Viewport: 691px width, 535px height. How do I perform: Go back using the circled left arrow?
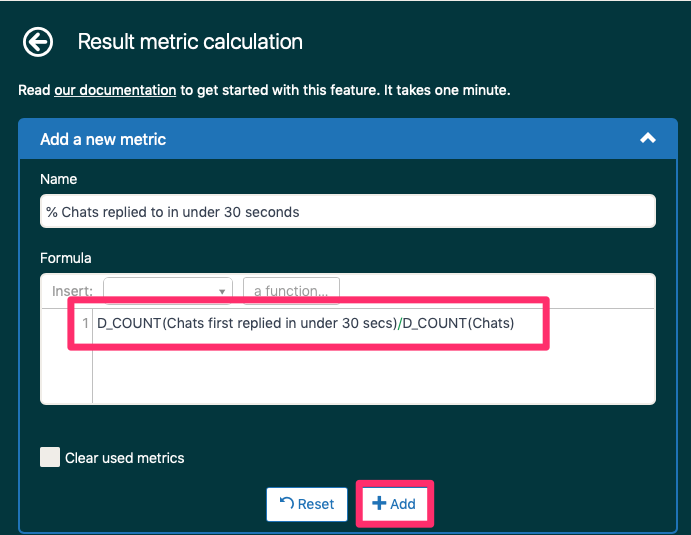point(38,42)
